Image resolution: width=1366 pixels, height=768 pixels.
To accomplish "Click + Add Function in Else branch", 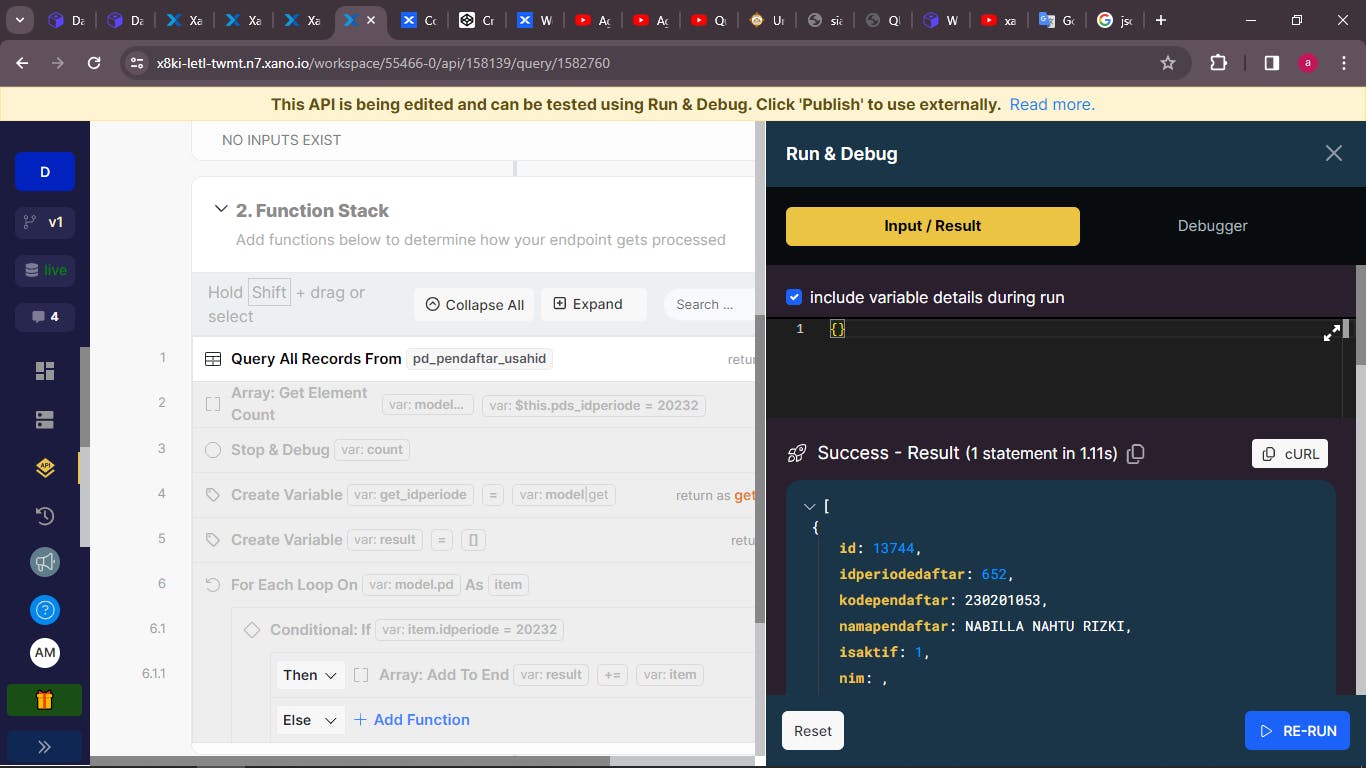I will click(412, 720).
